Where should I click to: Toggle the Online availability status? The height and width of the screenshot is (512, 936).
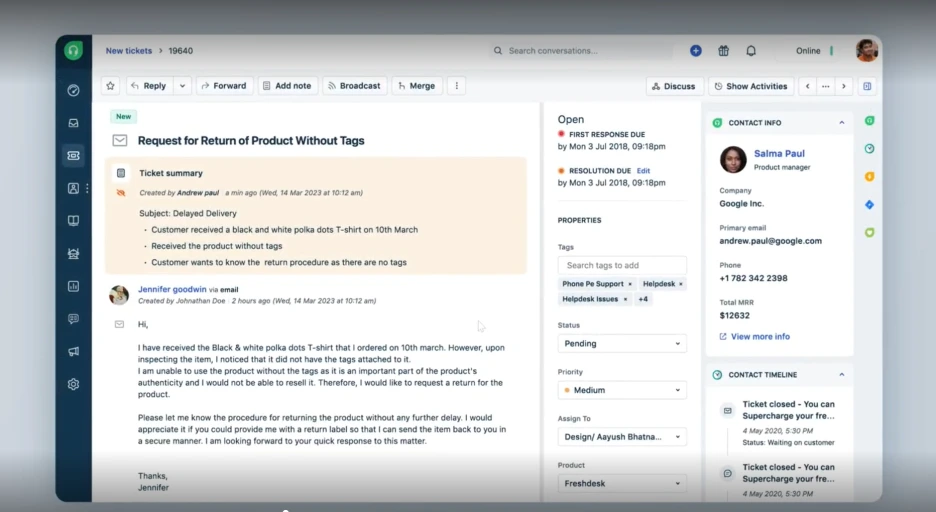pos(814,51)
